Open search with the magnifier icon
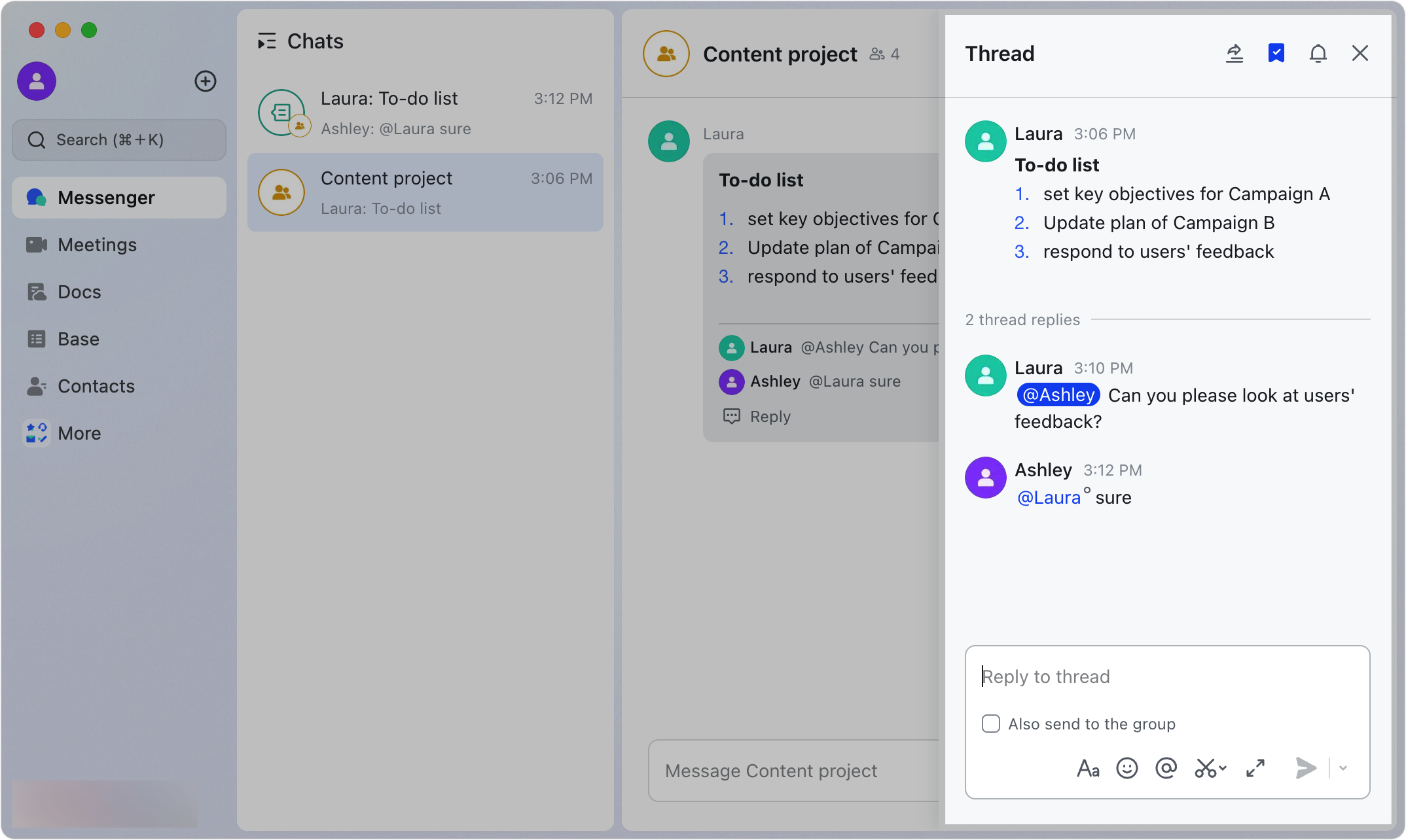Viewport: 1406px width, 840px height. [37, 139]
